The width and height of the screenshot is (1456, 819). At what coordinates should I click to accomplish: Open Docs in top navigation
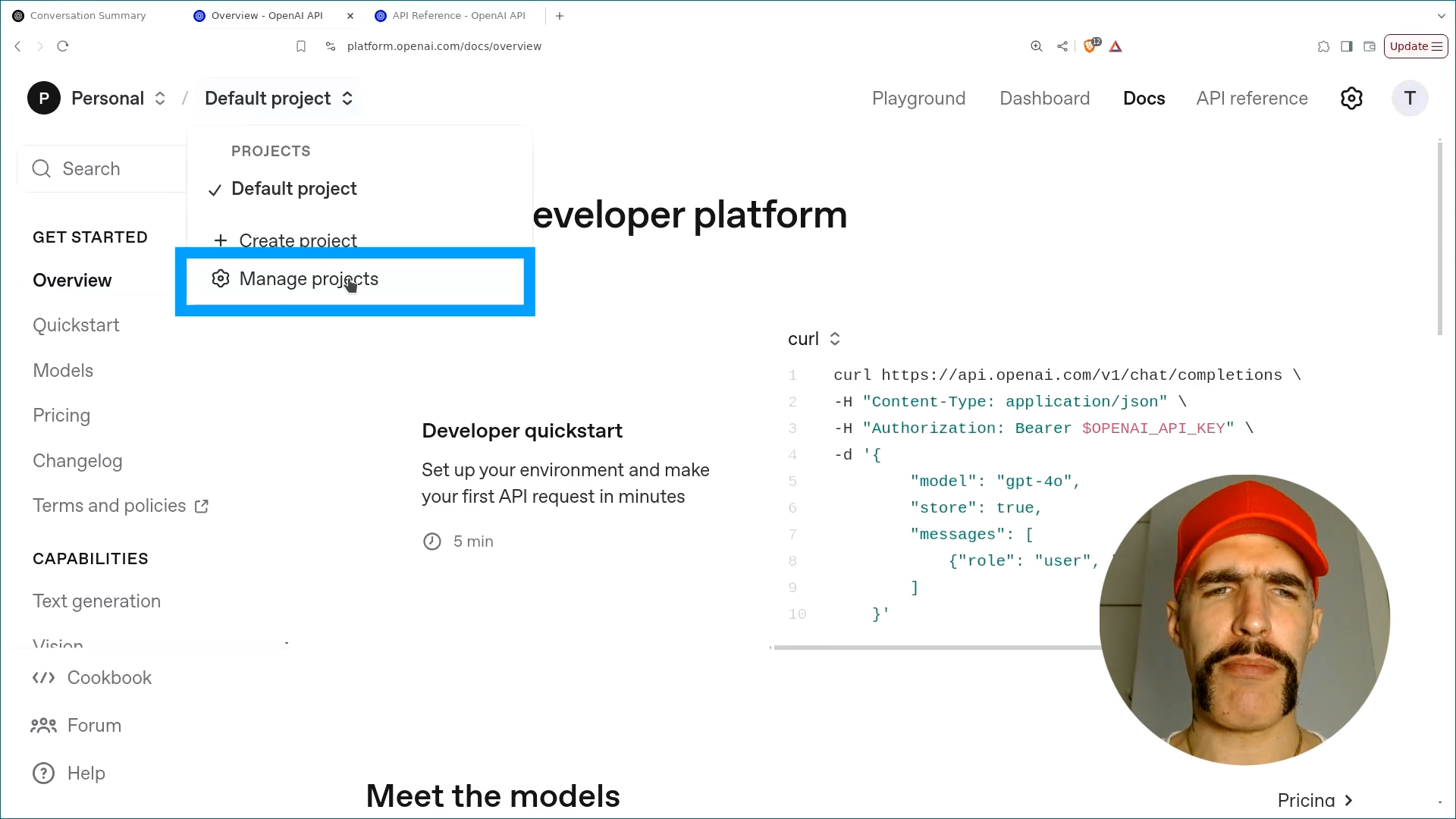(1144, 99)
